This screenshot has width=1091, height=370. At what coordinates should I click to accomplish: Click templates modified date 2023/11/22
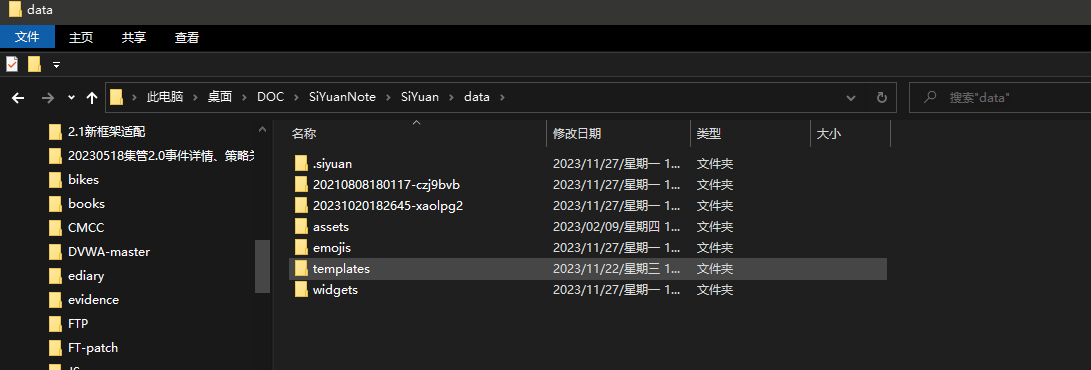pos(616,268)
